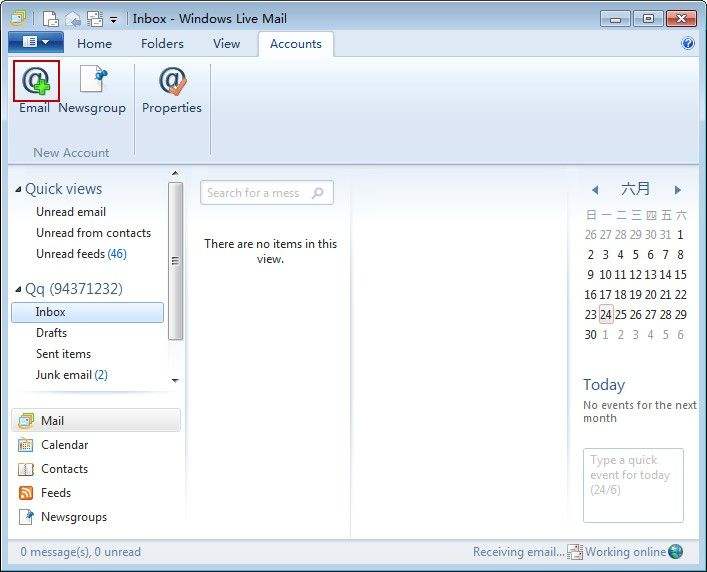
Task: Add a new Newsgroup account
Action: coord(92,88)
